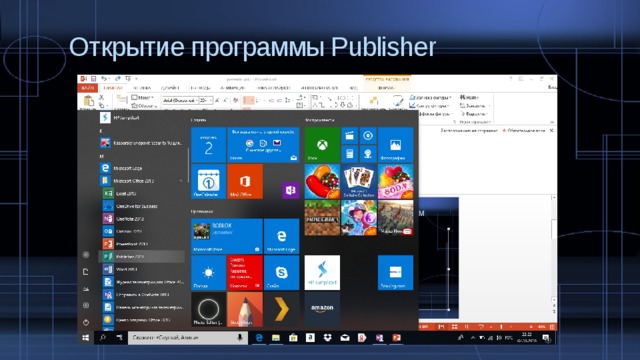Viewport: 640px width, 360px height.
Task: Open OneDrive for Business in the app list
Action: click(142, 206)
